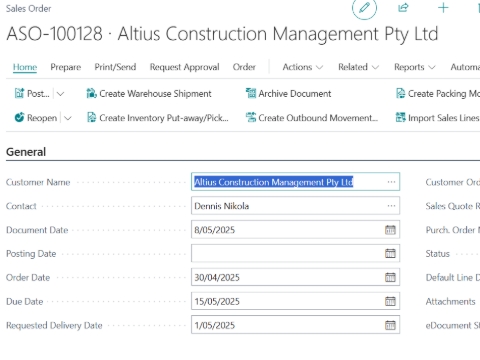Click the Purch. Order field label
The width and height of the screenshot is (480, 360).
453,230
